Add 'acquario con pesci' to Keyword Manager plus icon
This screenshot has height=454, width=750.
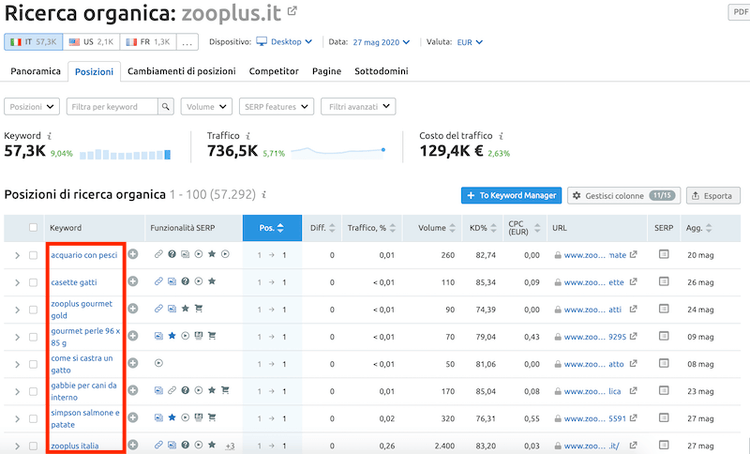[x=133, y=255]
